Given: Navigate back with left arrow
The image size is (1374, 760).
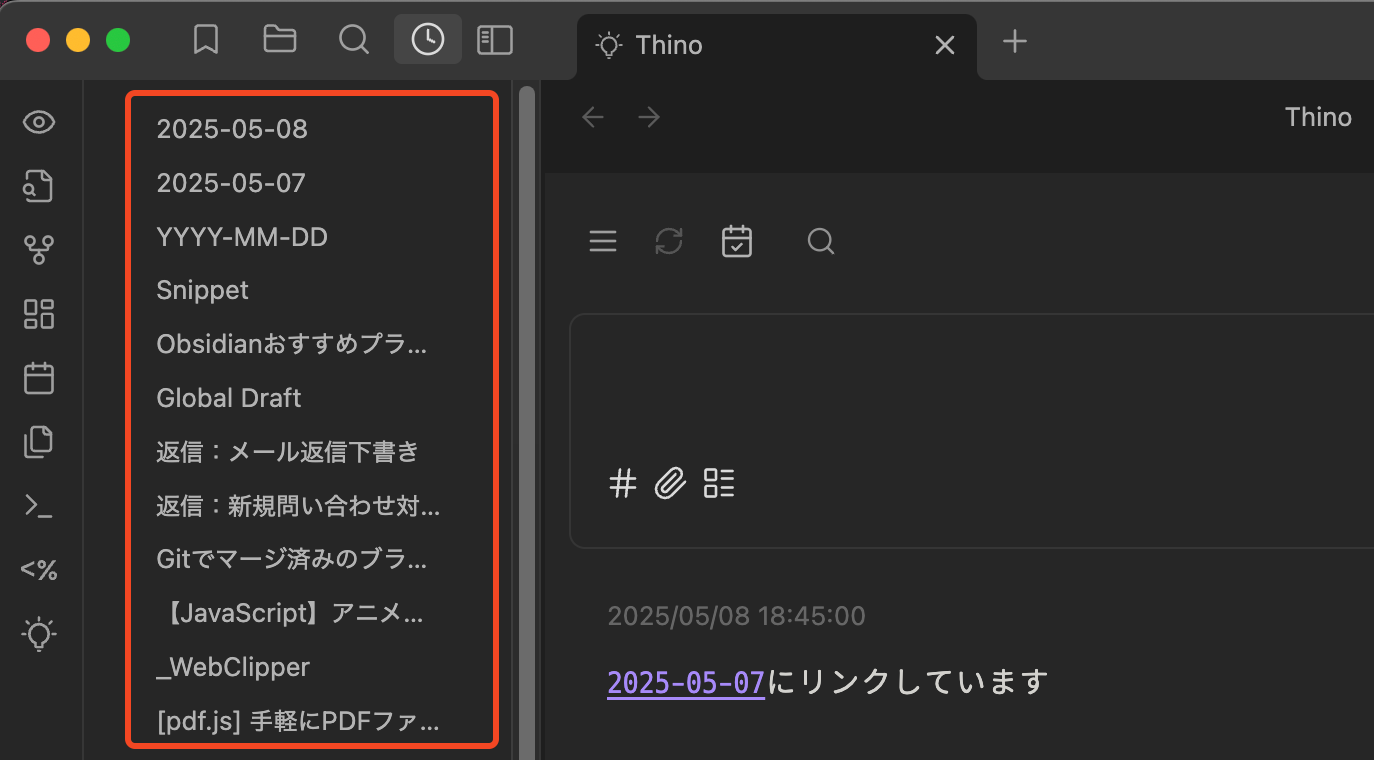Looking at the screenshot, I should click(x=593, y=118).
